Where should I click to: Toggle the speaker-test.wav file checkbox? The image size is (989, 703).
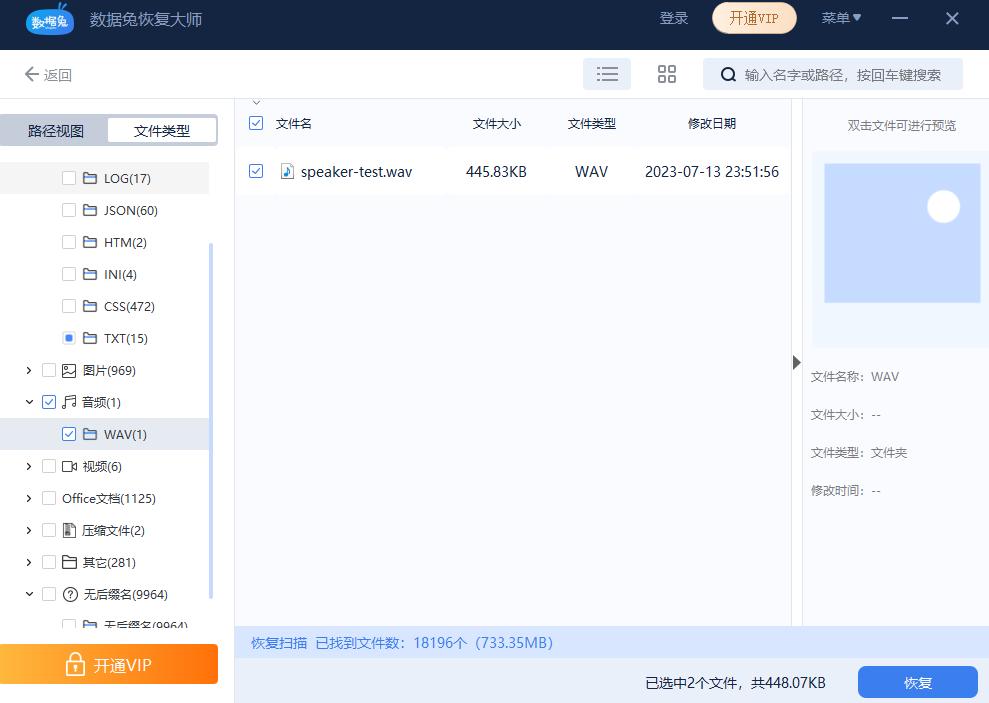256,171
